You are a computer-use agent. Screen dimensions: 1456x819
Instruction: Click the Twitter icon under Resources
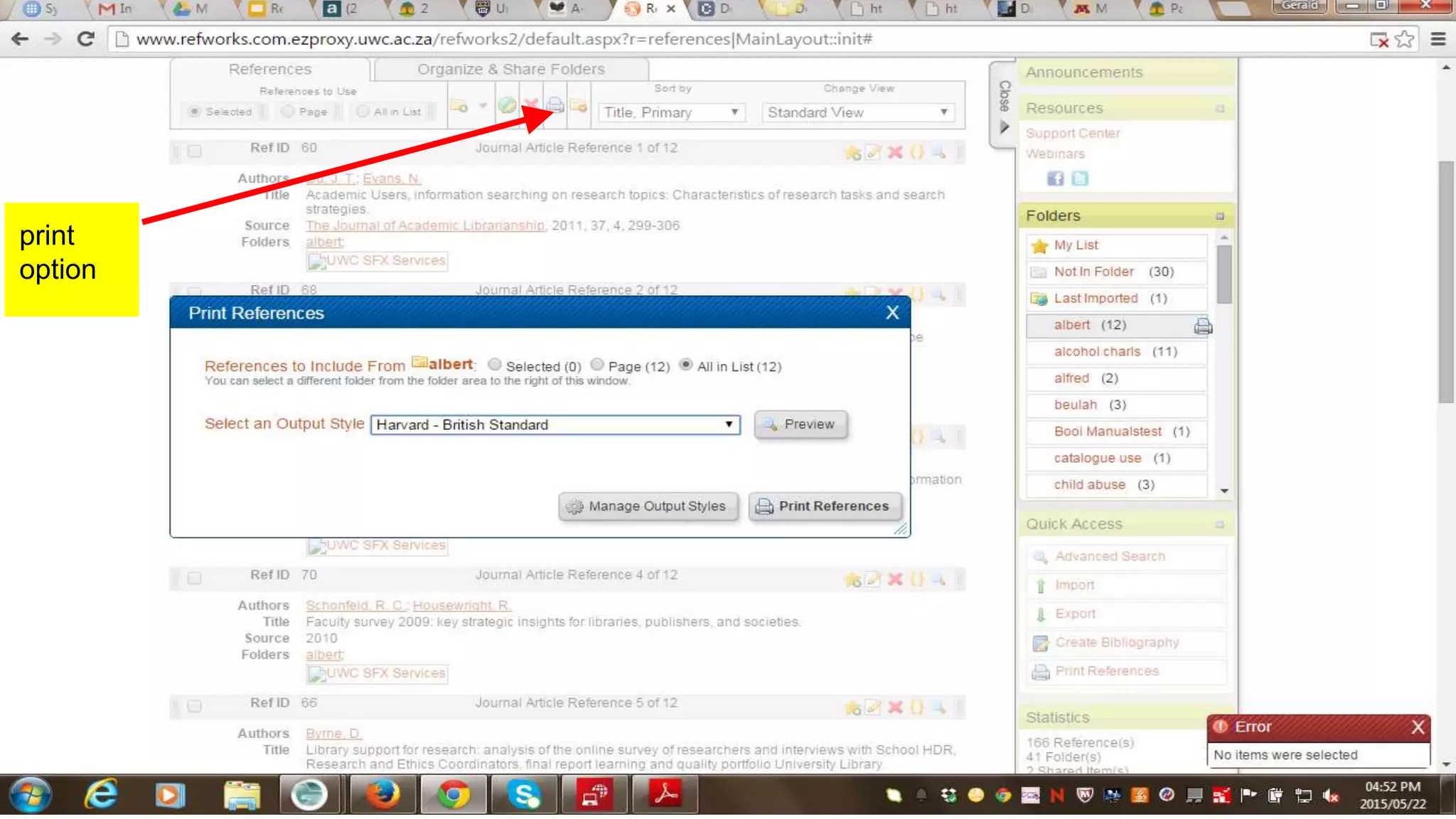coord(1079,178)
